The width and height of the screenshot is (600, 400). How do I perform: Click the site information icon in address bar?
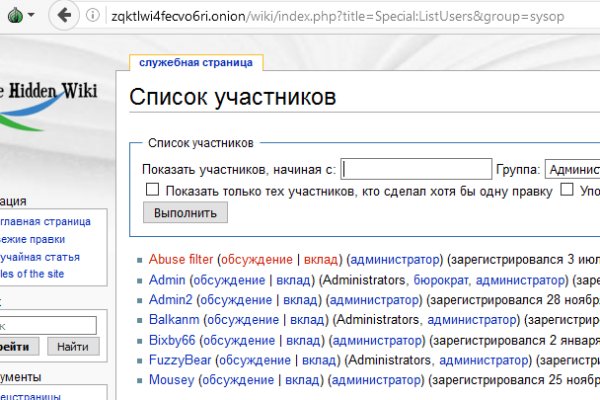coord(93,16)
